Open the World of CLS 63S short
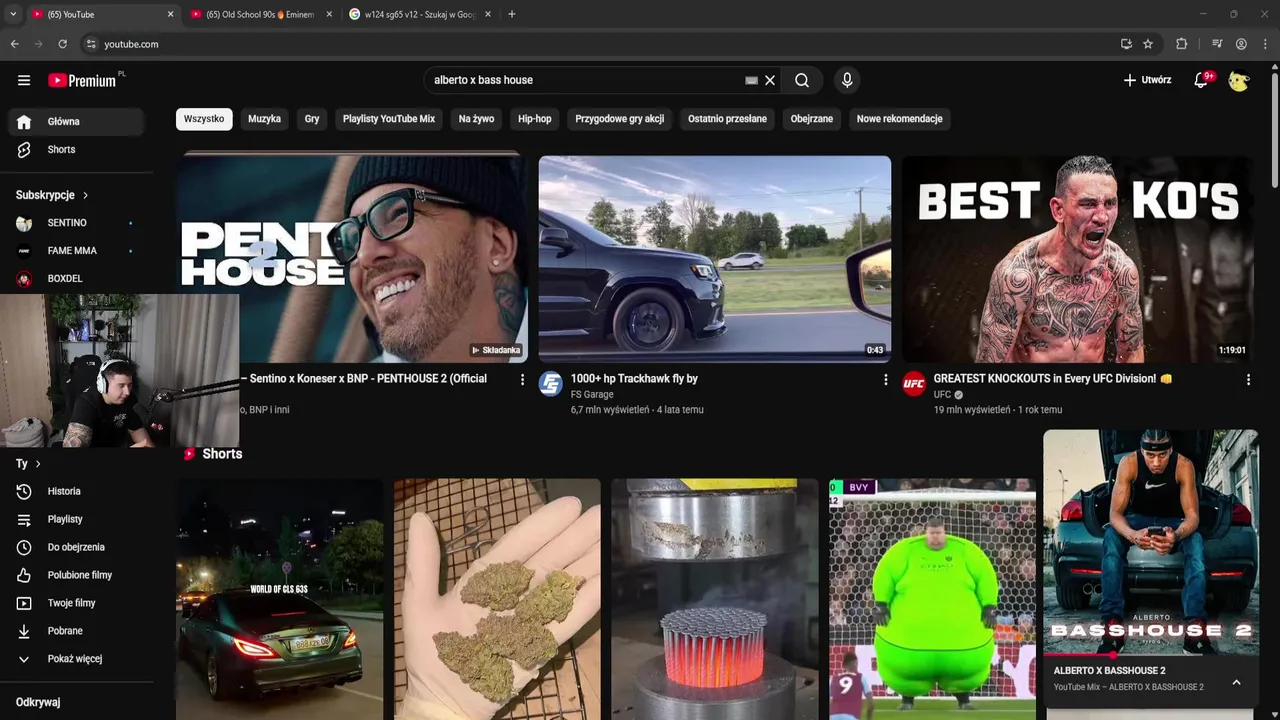The width and height of the screenshot is (1280, 720). pos(280,599)
